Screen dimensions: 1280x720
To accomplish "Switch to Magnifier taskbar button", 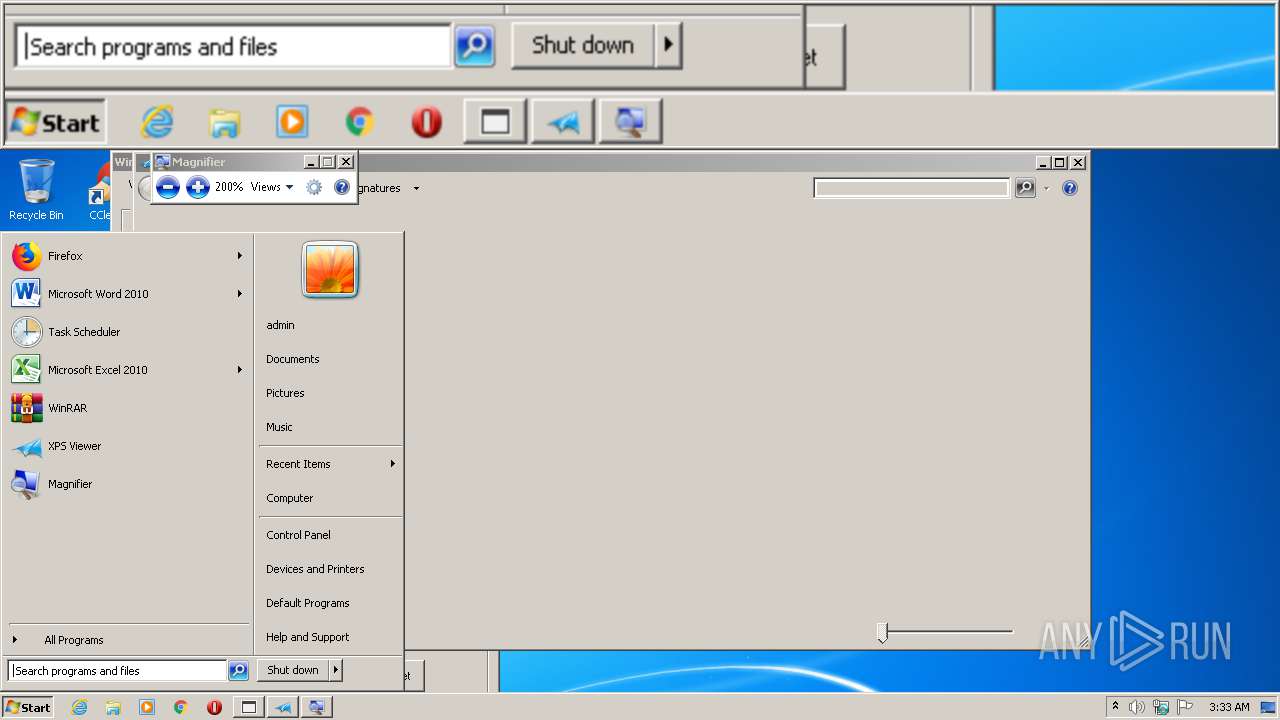I will click(316, 707).
